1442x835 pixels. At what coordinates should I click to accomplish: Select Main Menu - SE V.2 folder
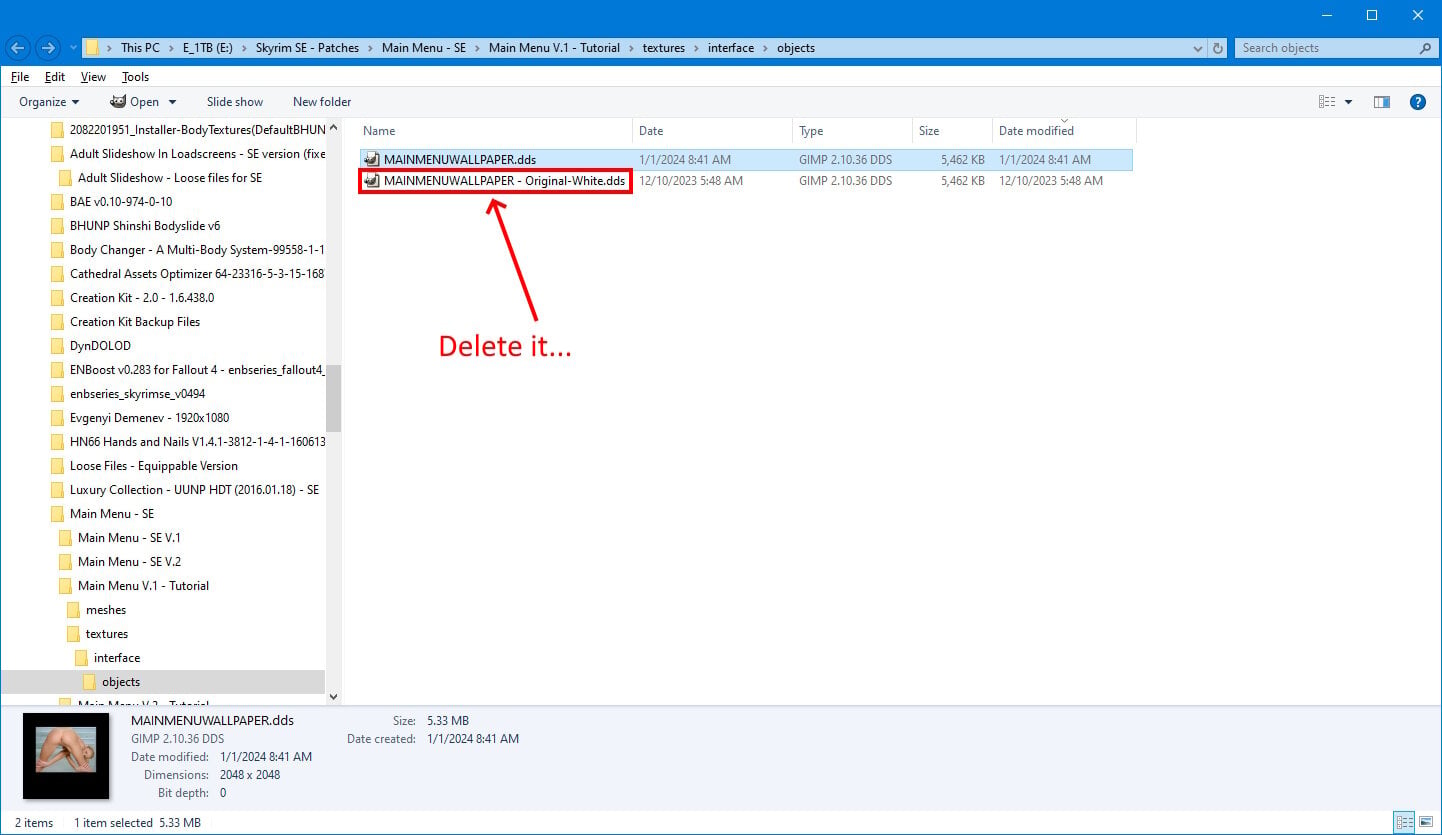(129, 562)
